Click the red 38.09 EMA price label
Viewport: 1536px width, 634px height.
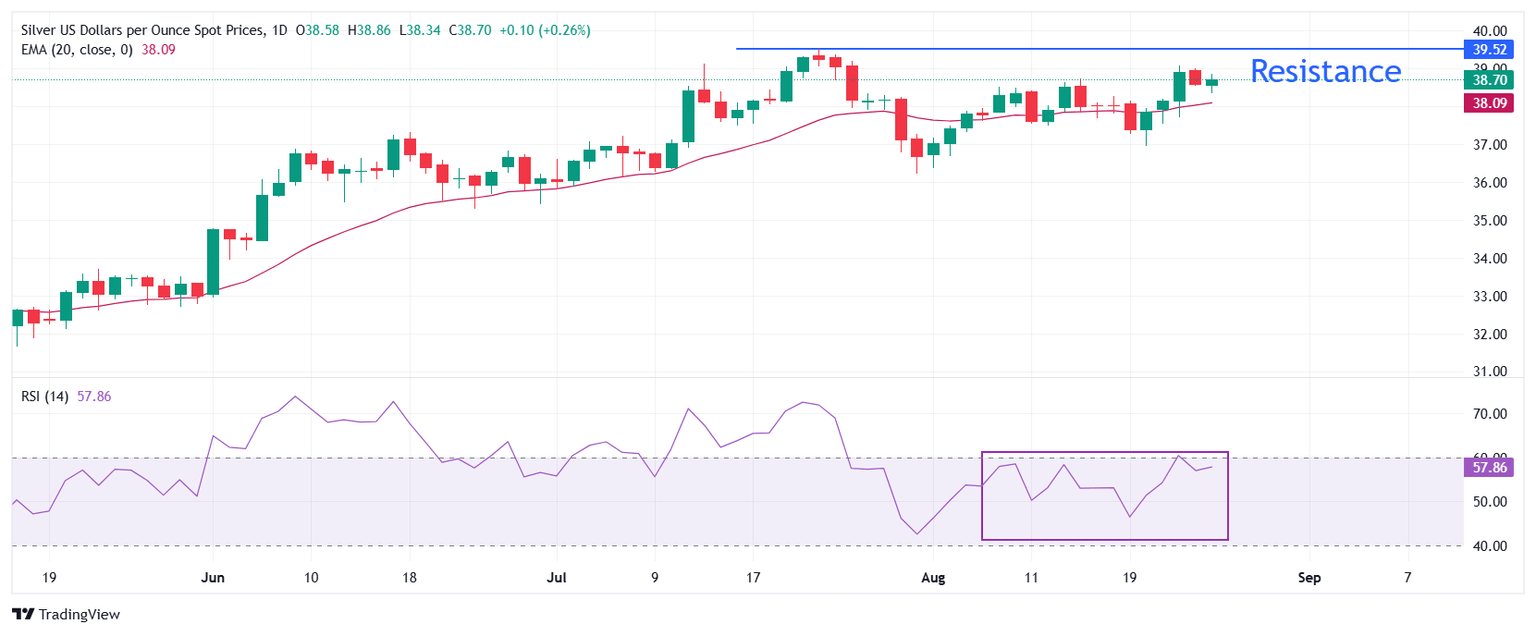pos(1490,102)
